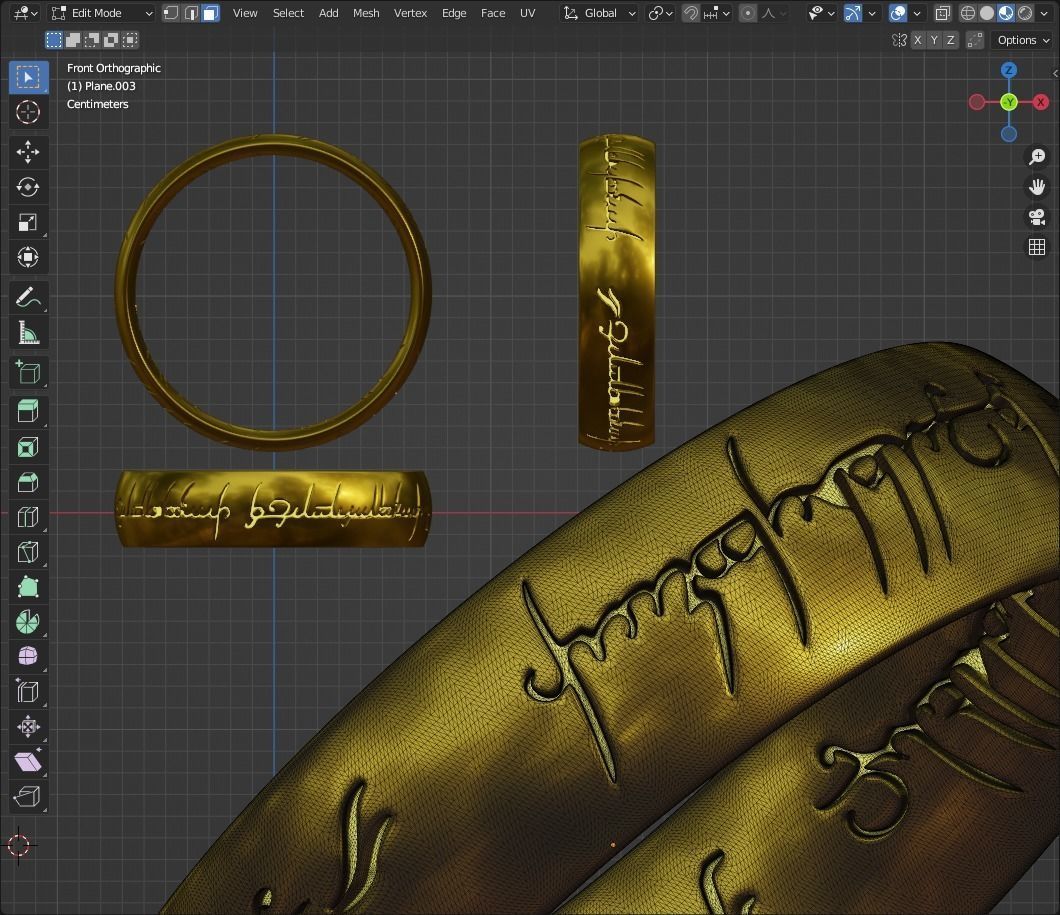Switch to rendered viewport shading
Viewport: 1060px width, 915px height.
click(x=1026, y=13)
